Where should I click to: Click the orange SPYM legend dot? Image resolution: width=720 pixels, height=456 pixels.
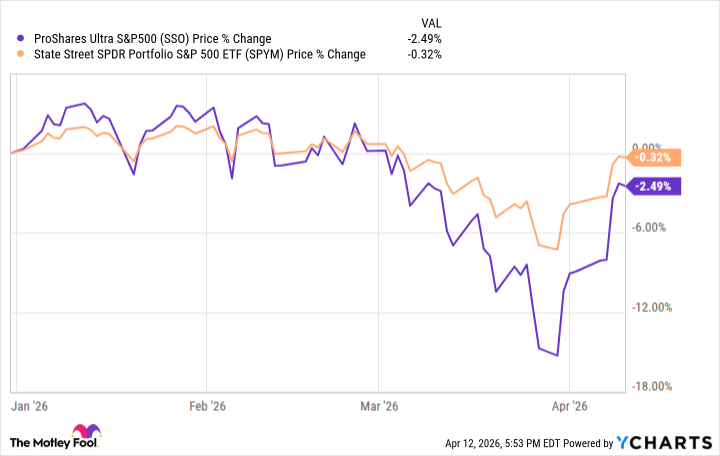coord(20,54)
